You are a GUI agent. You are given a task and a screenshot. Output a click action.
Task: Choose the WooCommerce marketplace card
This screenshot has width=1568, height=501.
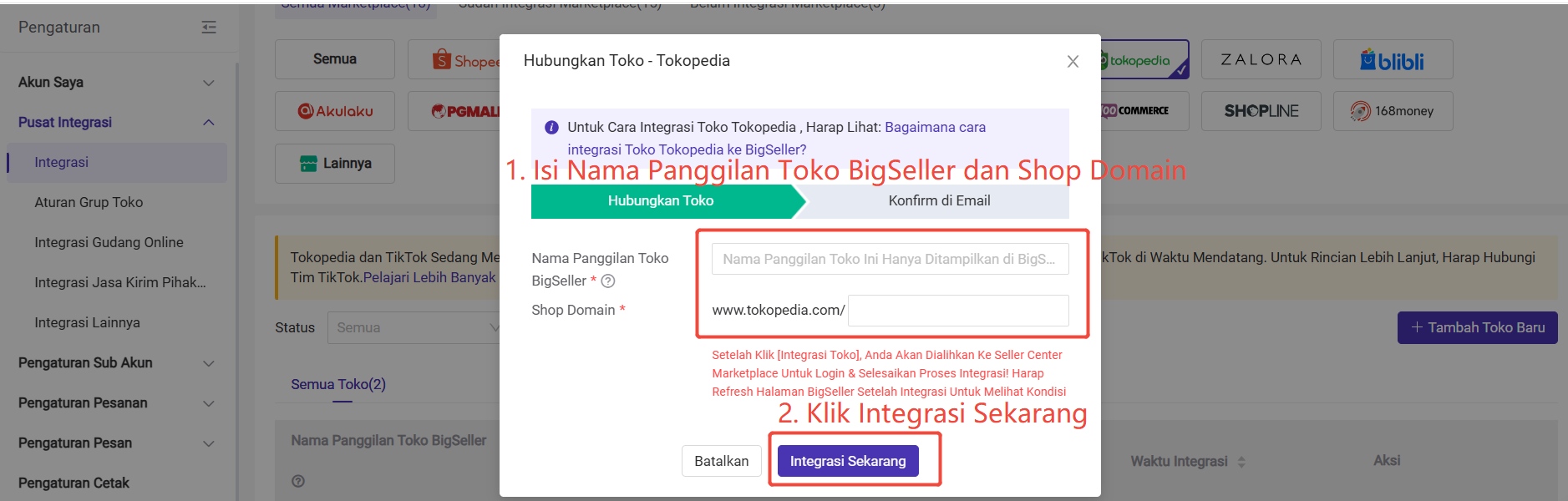tap(1144, 111)
